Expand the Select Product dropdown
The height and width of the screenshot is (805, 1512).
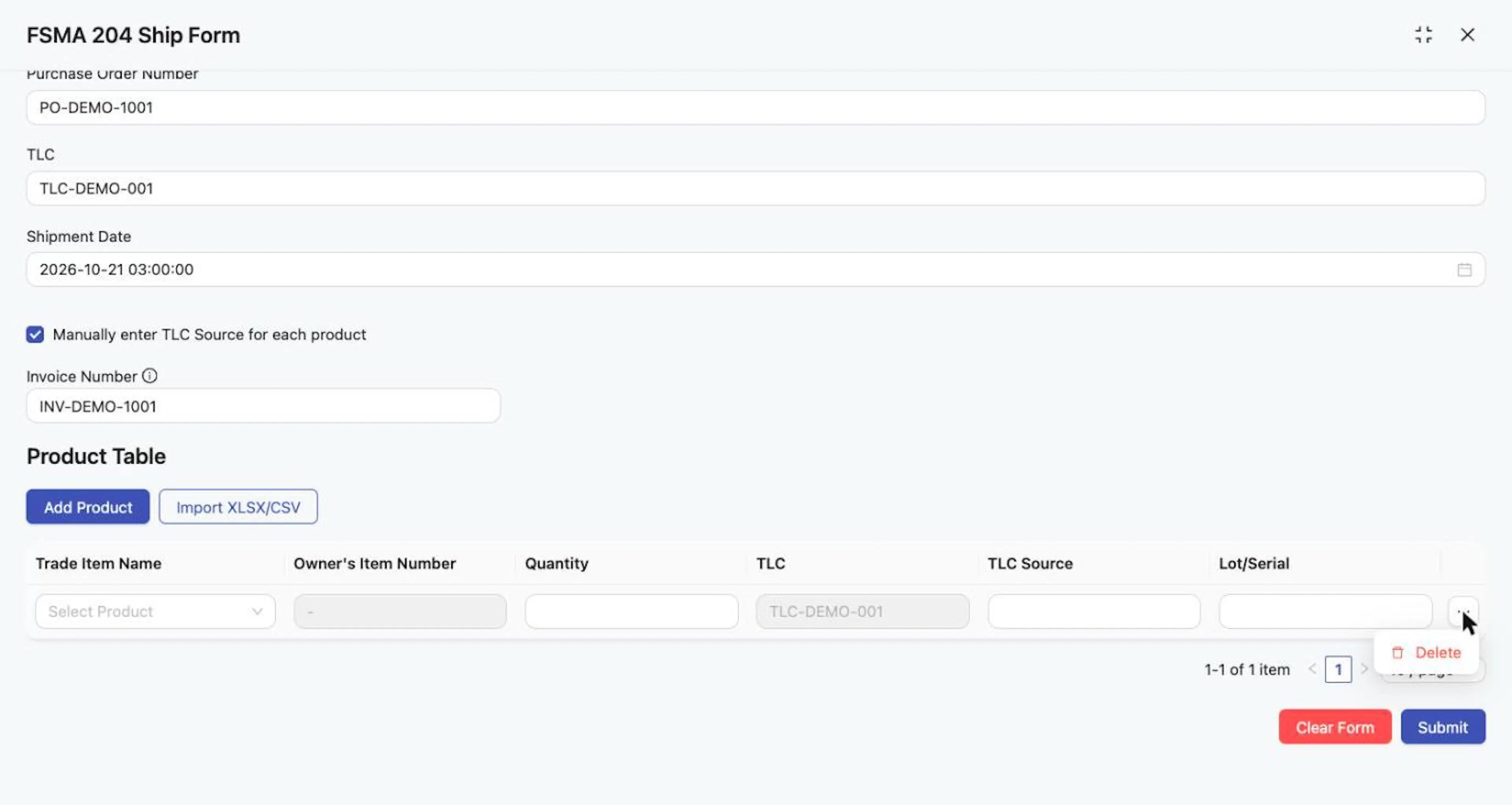[x=156, y=612]
